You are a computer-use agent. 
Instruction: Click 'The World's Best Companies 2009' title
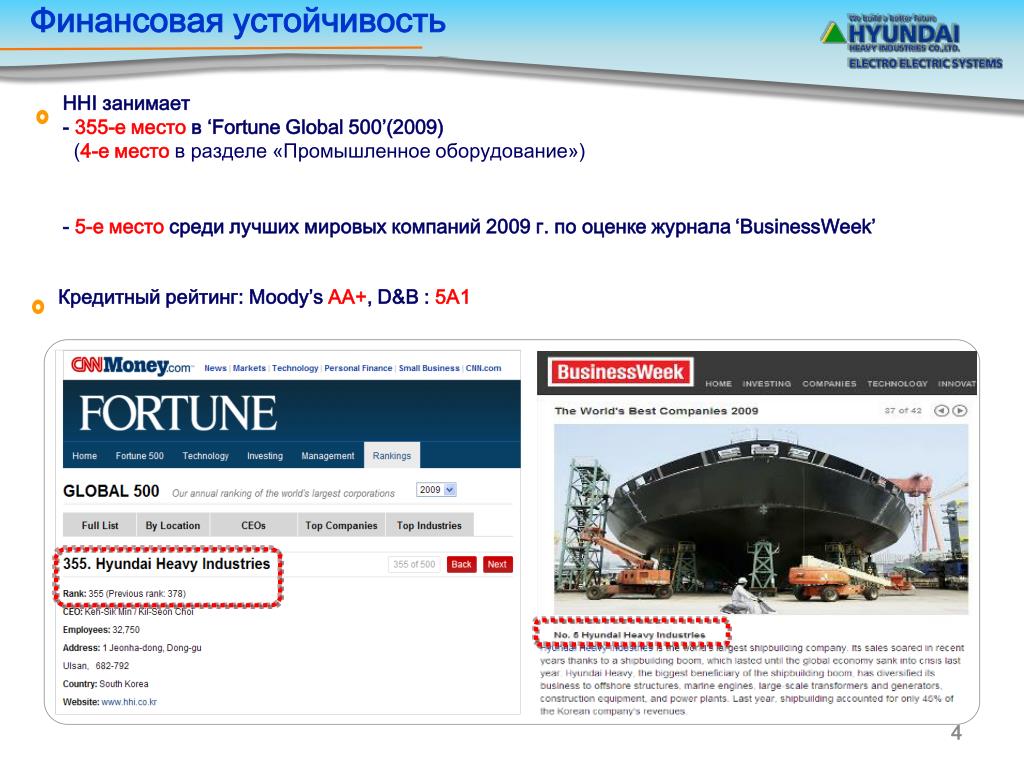656,411
